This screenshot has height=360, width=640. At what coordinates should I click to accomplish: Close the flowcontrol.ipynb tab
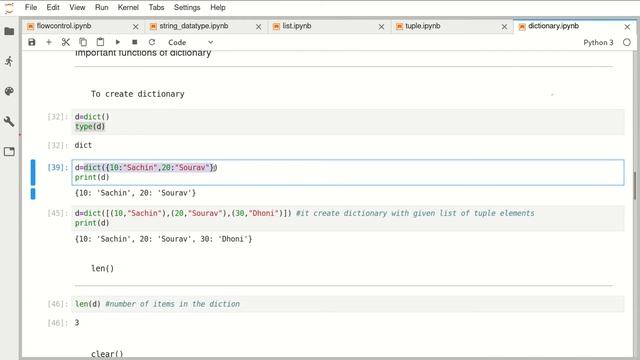[136, 27]
